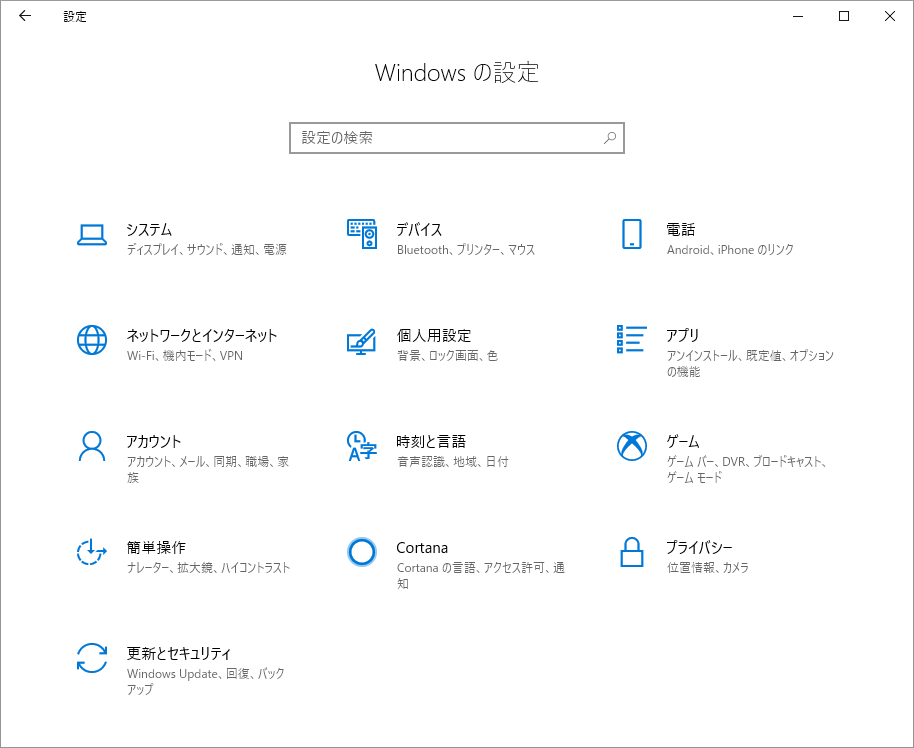Click description Android、iPhone のリンク
Screen dimensions: 914x748
click(730, 250)
